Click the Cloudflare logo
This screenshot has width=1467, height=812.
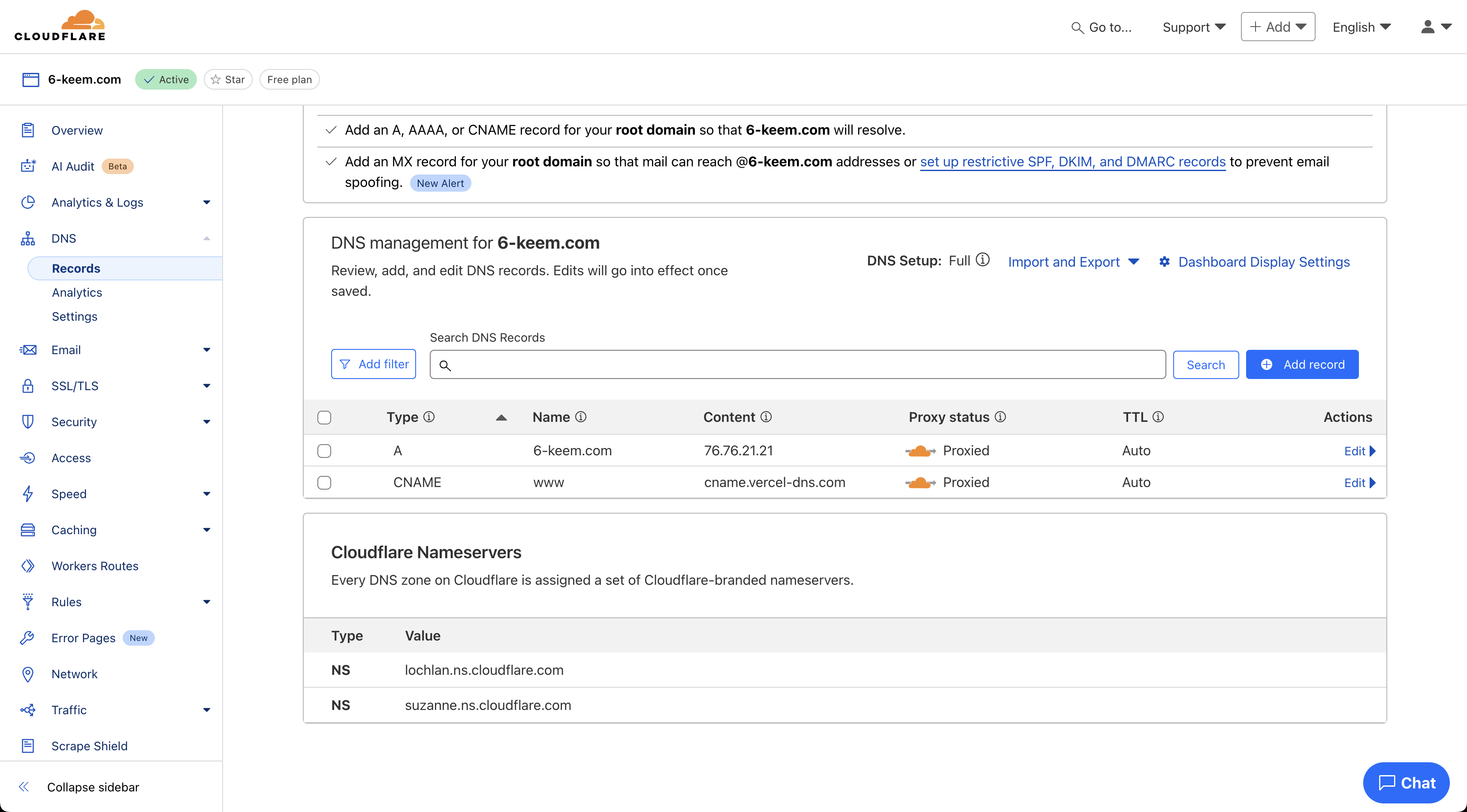click(x=60, y=26)
